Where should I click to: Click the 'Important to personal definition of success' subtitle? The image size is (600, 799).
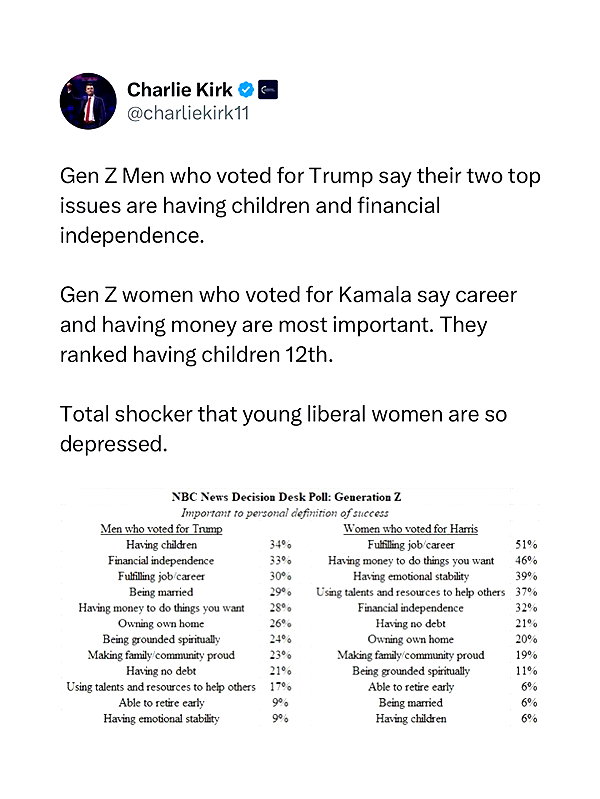[284, 513]
